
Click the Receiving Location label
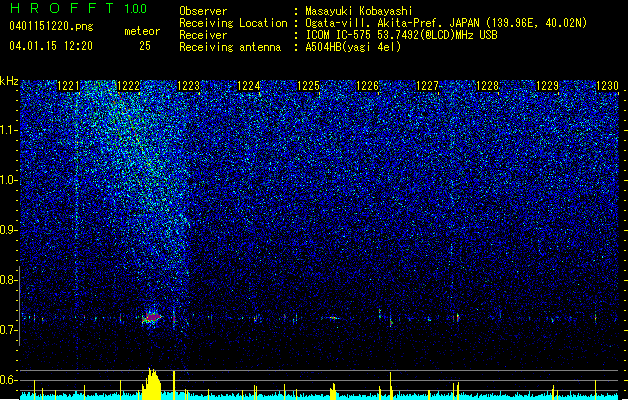[233, 23]
